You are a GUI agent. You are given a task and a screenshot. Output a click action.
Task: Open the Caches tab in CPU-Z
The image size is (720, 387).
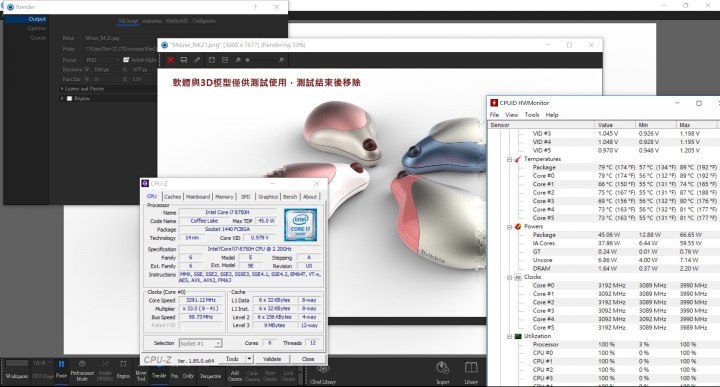coord(173,196)
